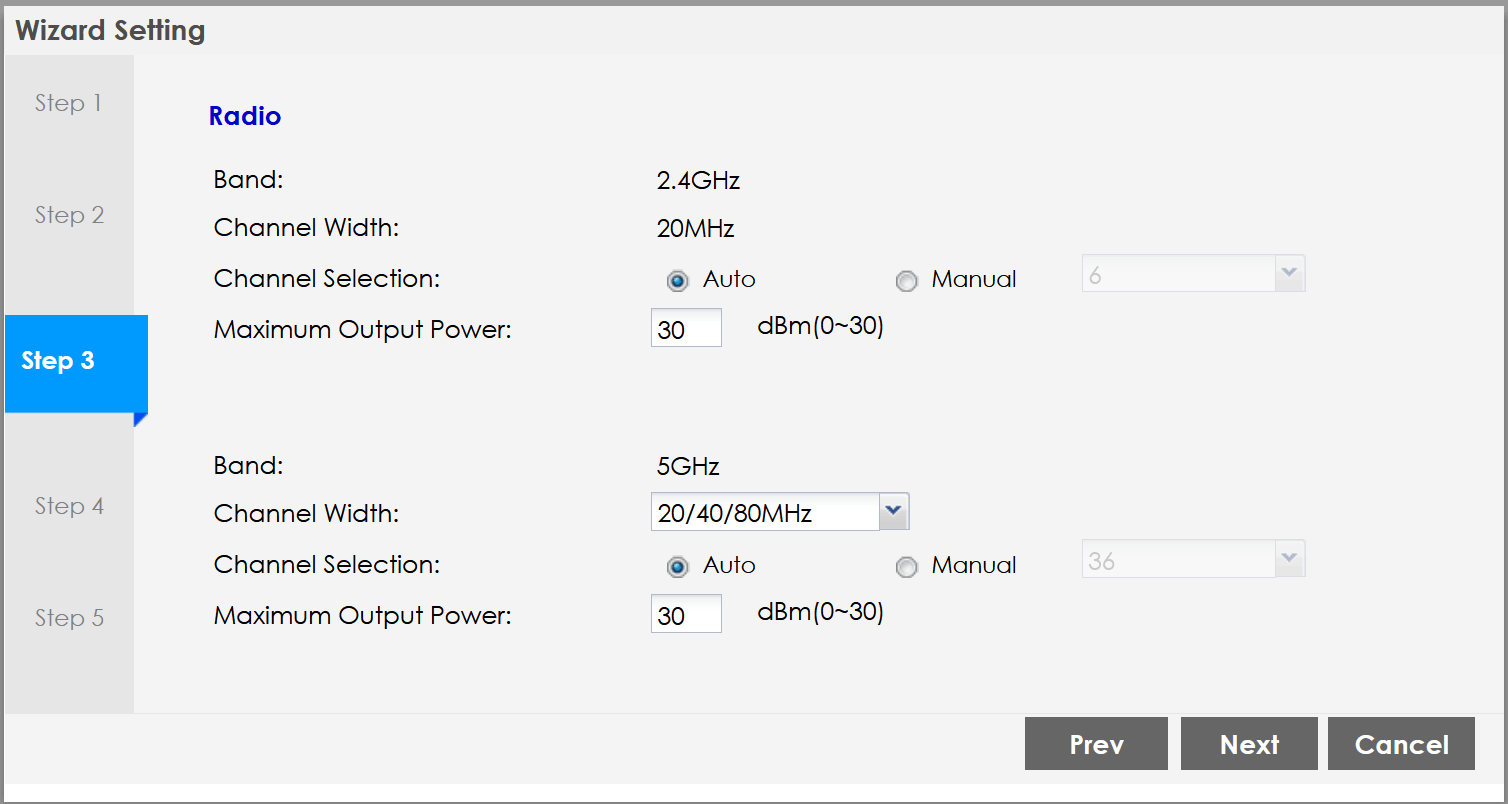1508x804 pixels.
Task: Switch to Step 5 in the sidebar
Action: 69,618
